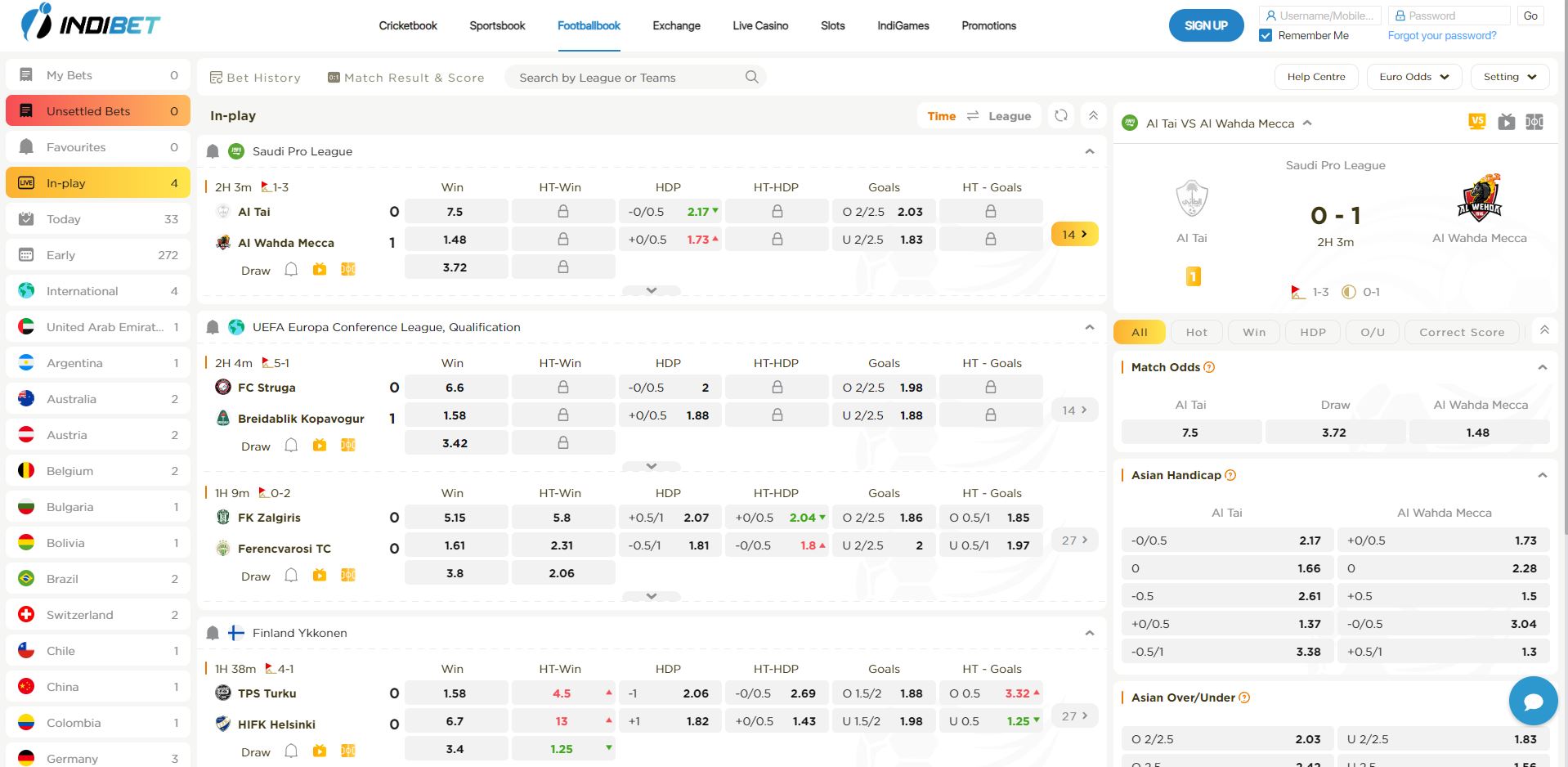Click Finland Ykkonen bell notification icon
Viewport: 1568px width, 767px height.
point(213,633)
